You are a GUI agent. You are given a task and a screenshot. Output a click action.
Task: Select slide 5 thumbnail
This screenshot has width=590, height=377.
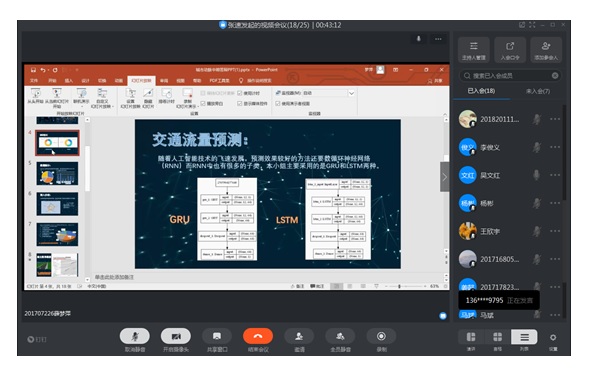[x=57, y=173]
